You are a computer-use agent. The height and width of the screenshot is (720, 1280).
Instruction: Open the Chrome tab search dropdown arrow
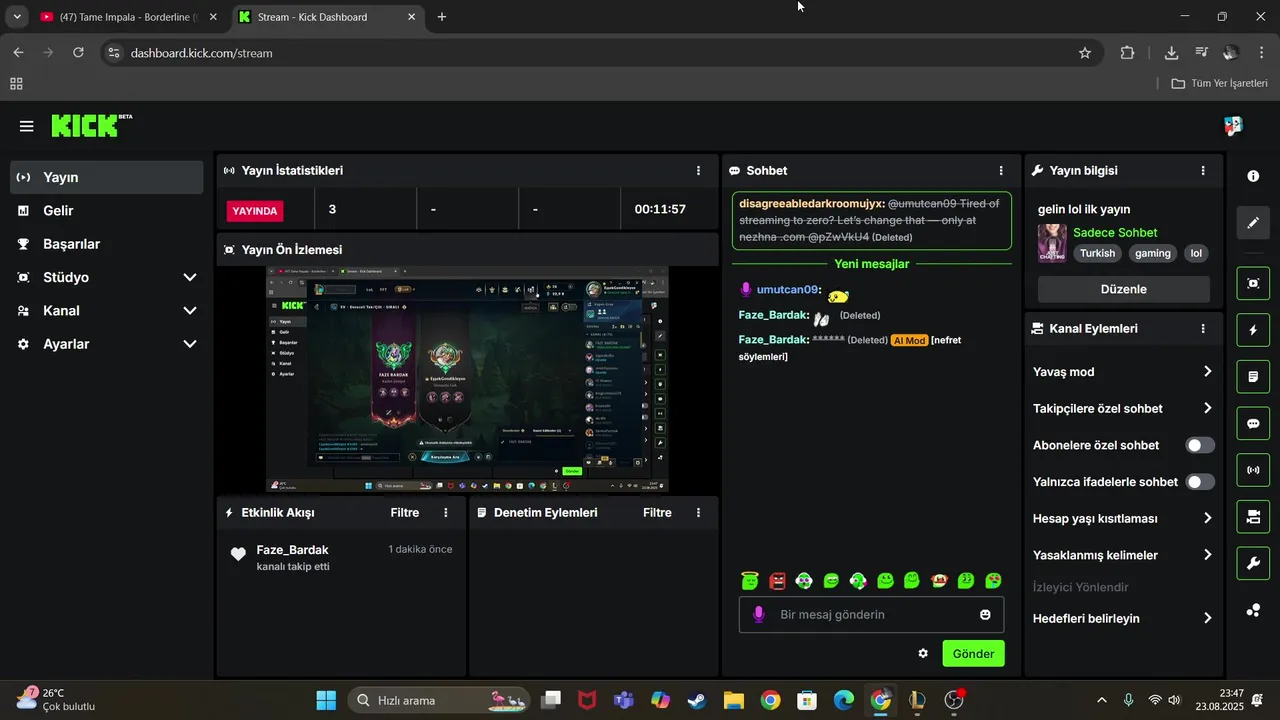coord(17,17)
